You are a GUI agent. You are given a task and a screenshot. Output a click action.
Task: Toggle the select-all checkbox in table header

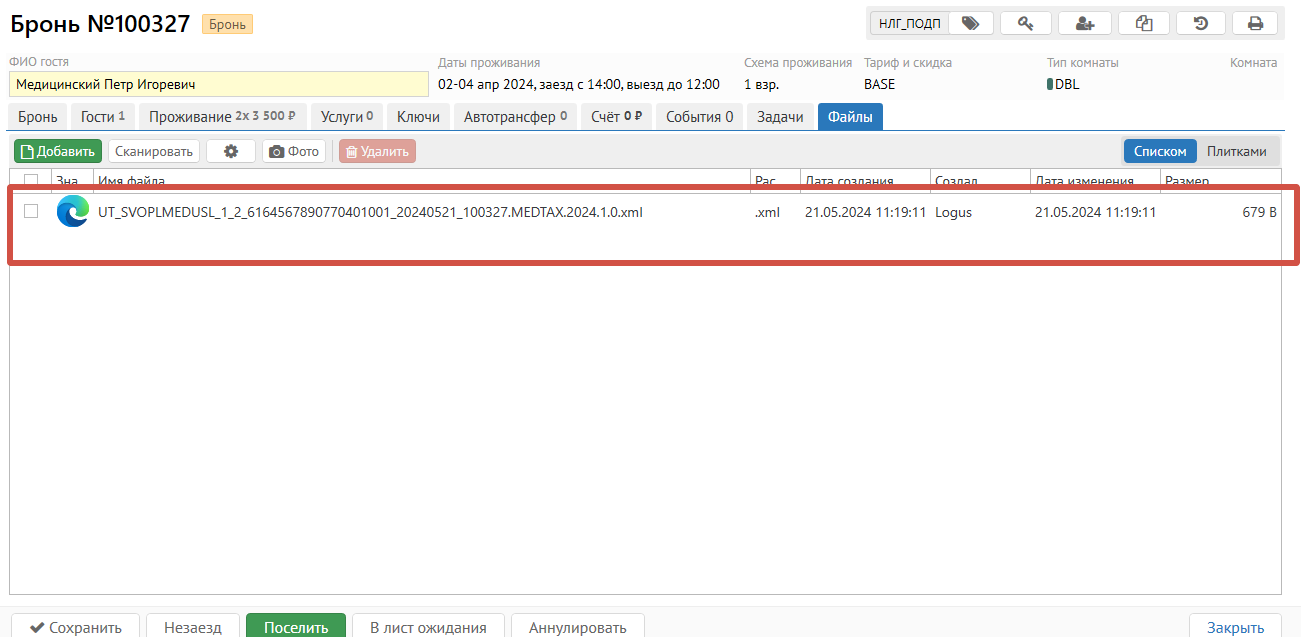(31, 180)
